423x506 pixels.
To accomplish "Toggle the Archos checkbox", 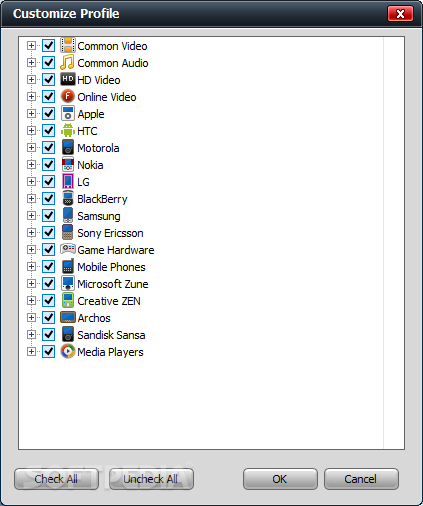I will pos(49,317).
